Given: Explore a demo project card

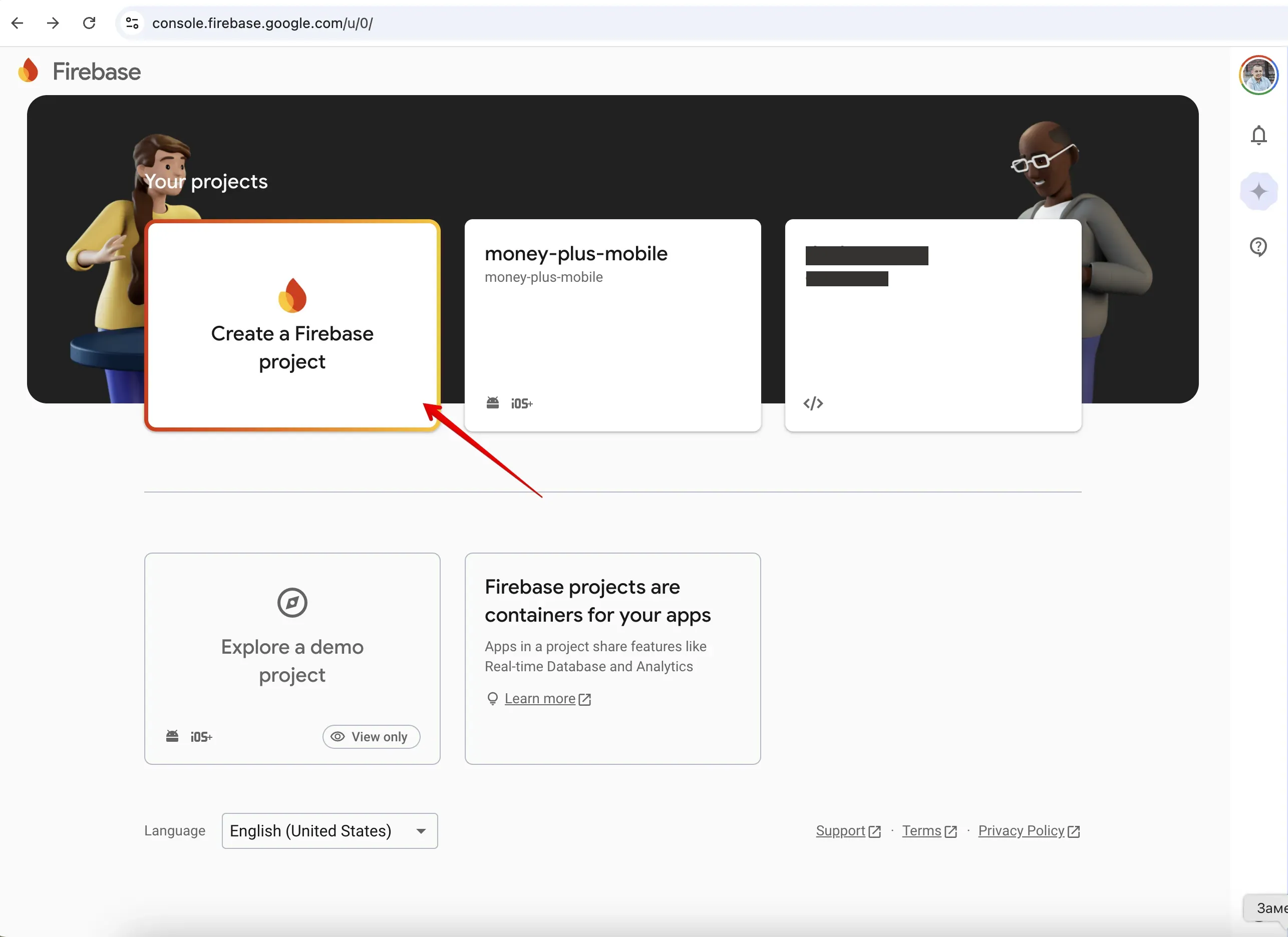Looking at the screenshot, I should click(292, 658).
